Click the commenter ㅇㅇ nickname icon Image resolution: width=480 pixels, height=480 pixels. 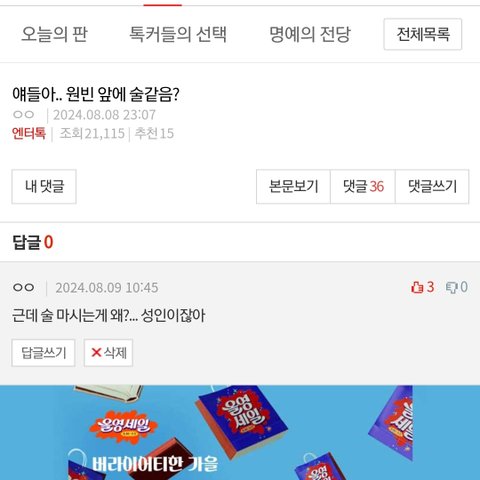pos(23,287)
